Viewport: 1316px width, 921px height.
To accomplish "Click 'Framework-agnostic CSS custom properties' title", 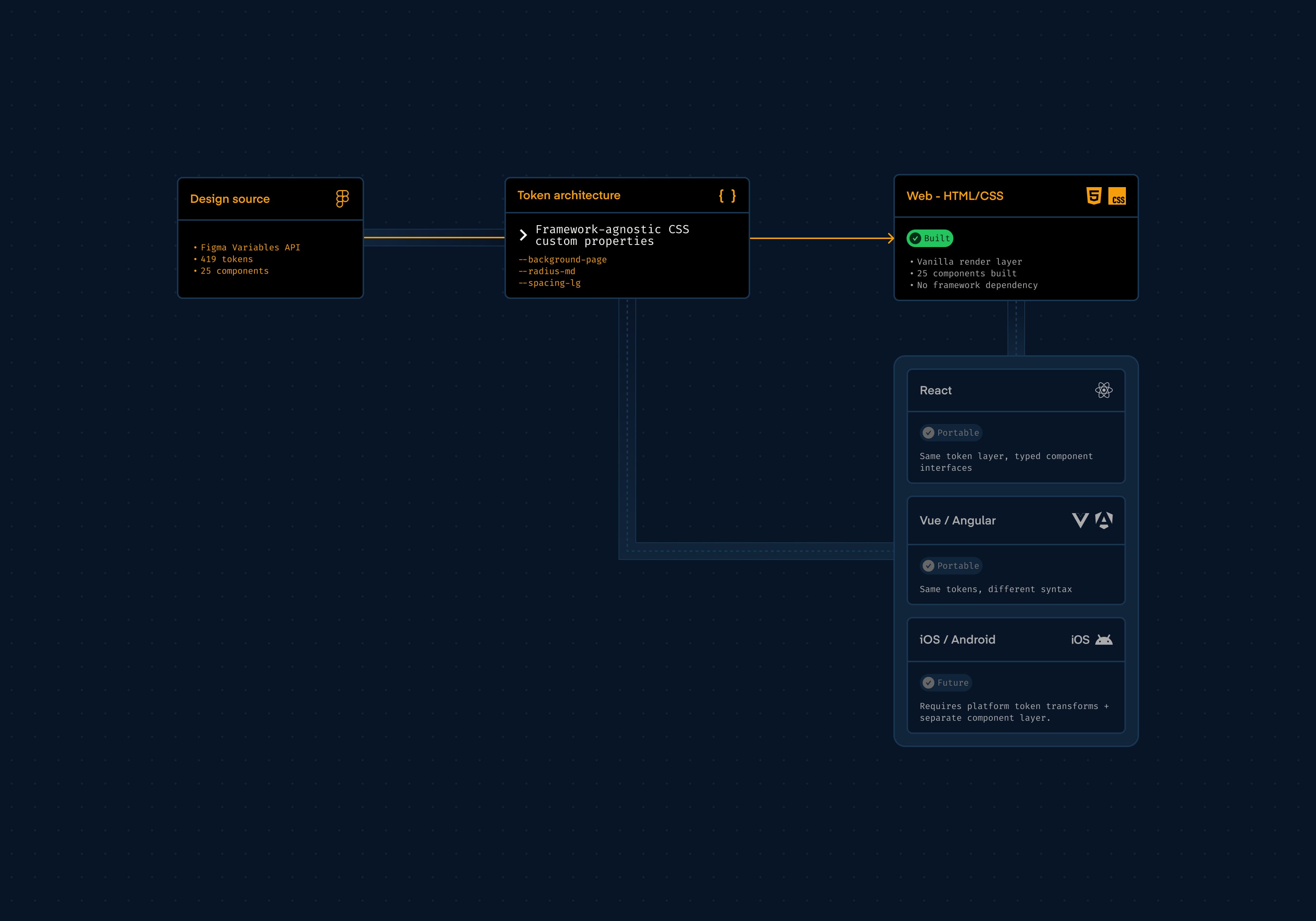I will tap(612, 235).
